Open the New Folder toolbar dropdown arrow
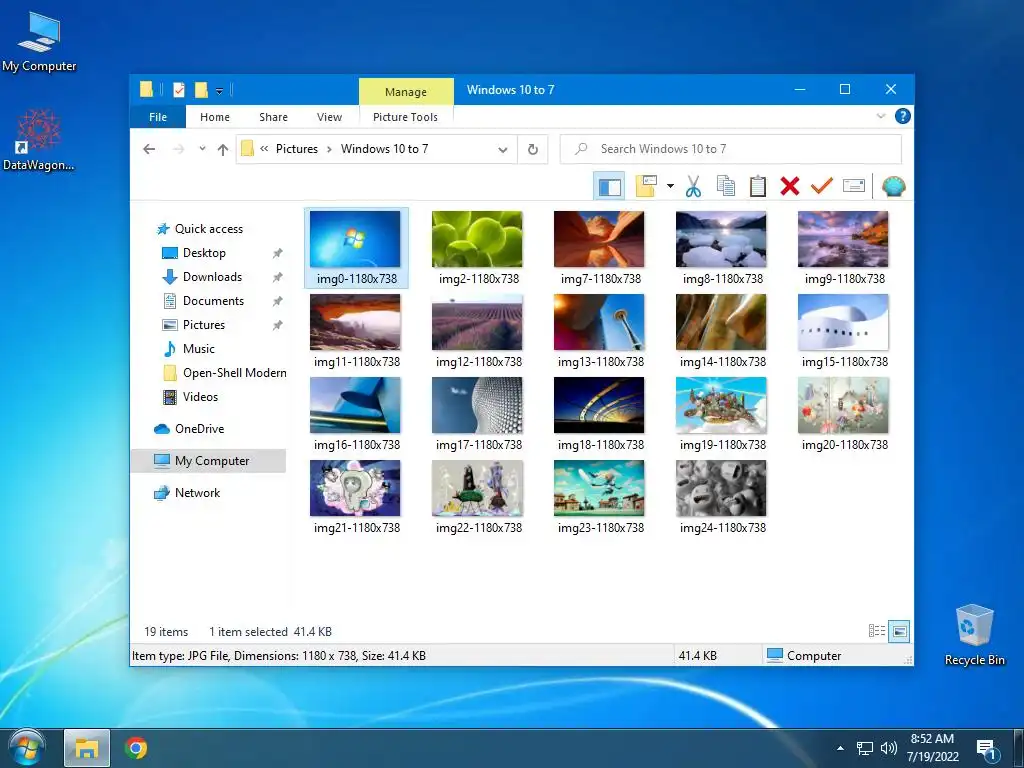 tap(670, 187)
